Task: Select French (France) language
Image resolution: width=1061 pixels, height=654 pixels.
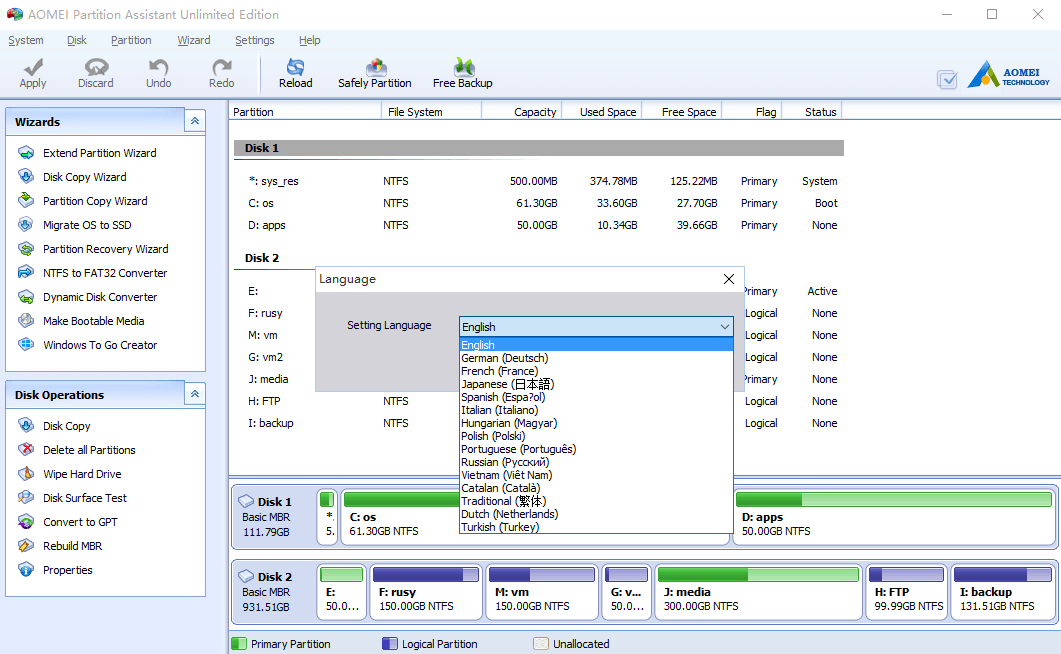Action: coord(596,371)
